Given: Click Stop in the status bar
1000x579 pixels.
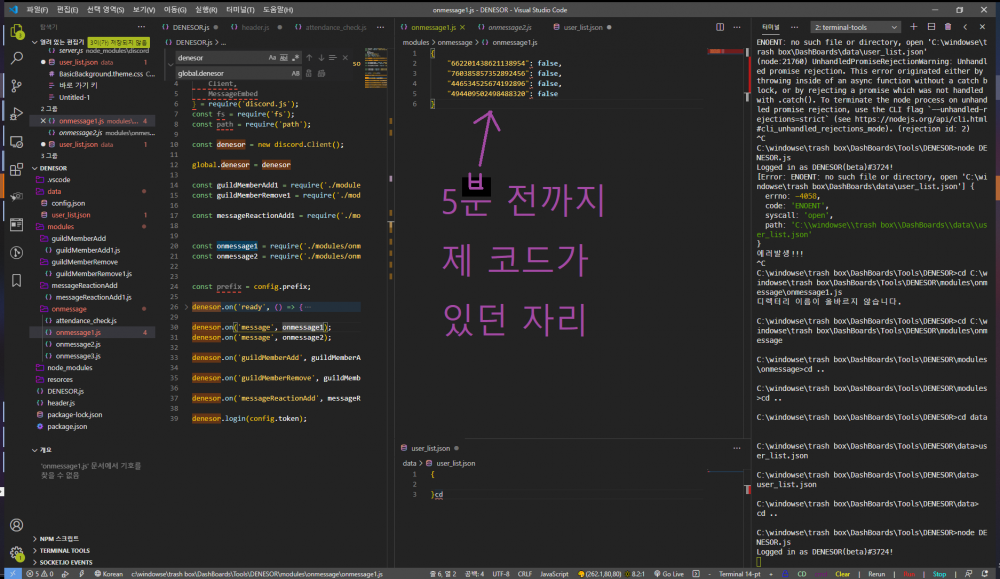Looking at the screenshot, I should pos(939,574).
